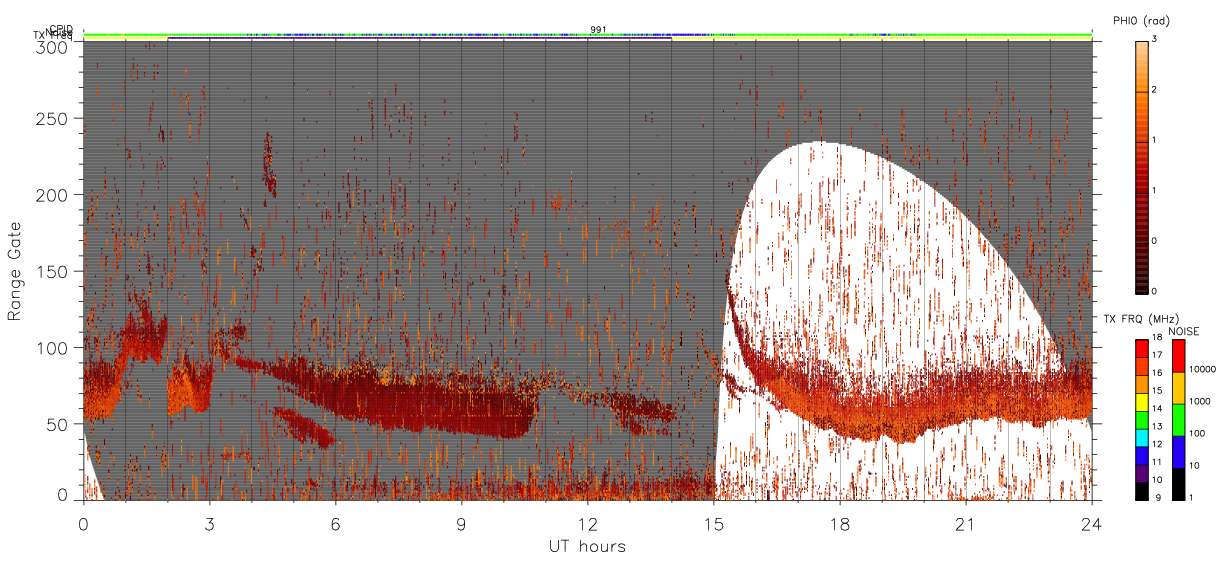Click the '2' label on the PHI0 colorbar
This screenshot has width=1228, height=567.
[x=1156, y=92]
